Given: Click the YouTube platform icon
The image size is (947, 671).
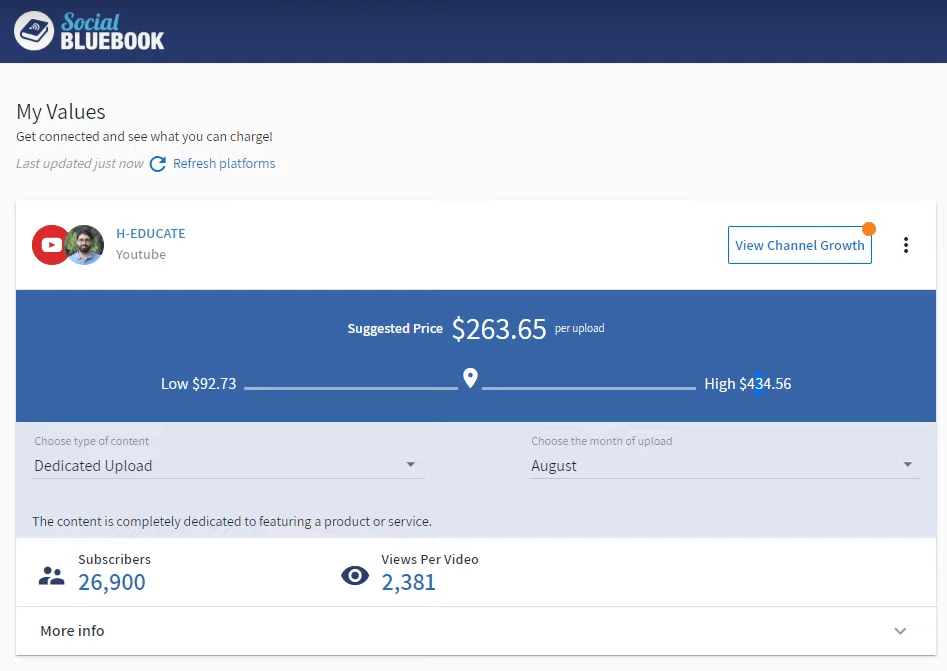Looking at the screenshot, I should point(50,244).
